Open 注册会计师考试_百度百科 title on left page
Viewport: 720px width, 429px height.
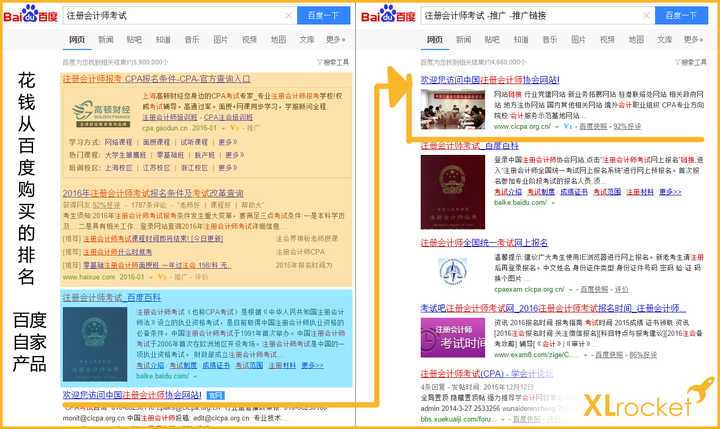[112, 298]
